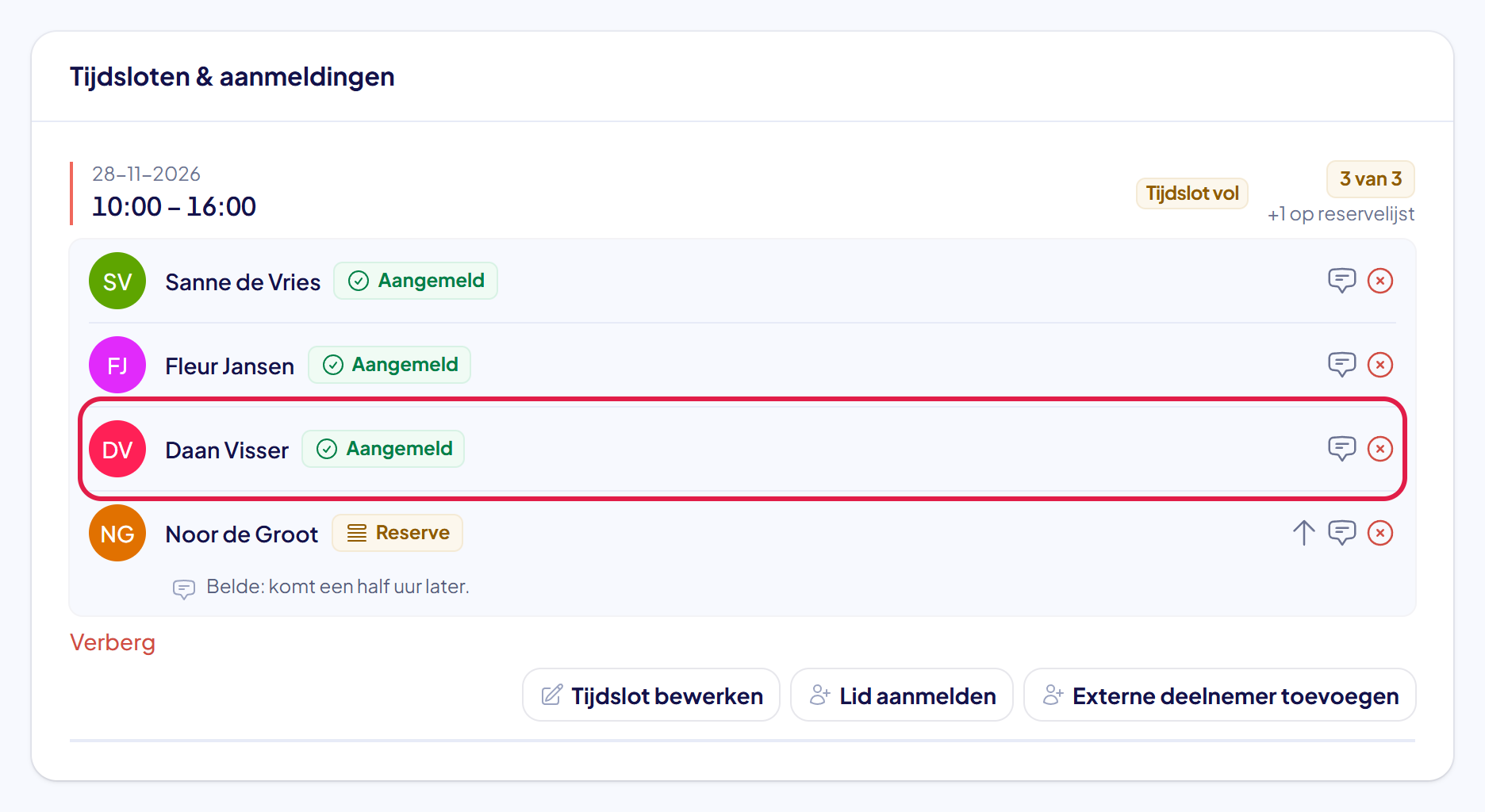The height and width of the screenshot is (812, 1485).
Task: Open comment icon for Sanne de Vries
Action: pyautogui.click(x=1341, y=281)
